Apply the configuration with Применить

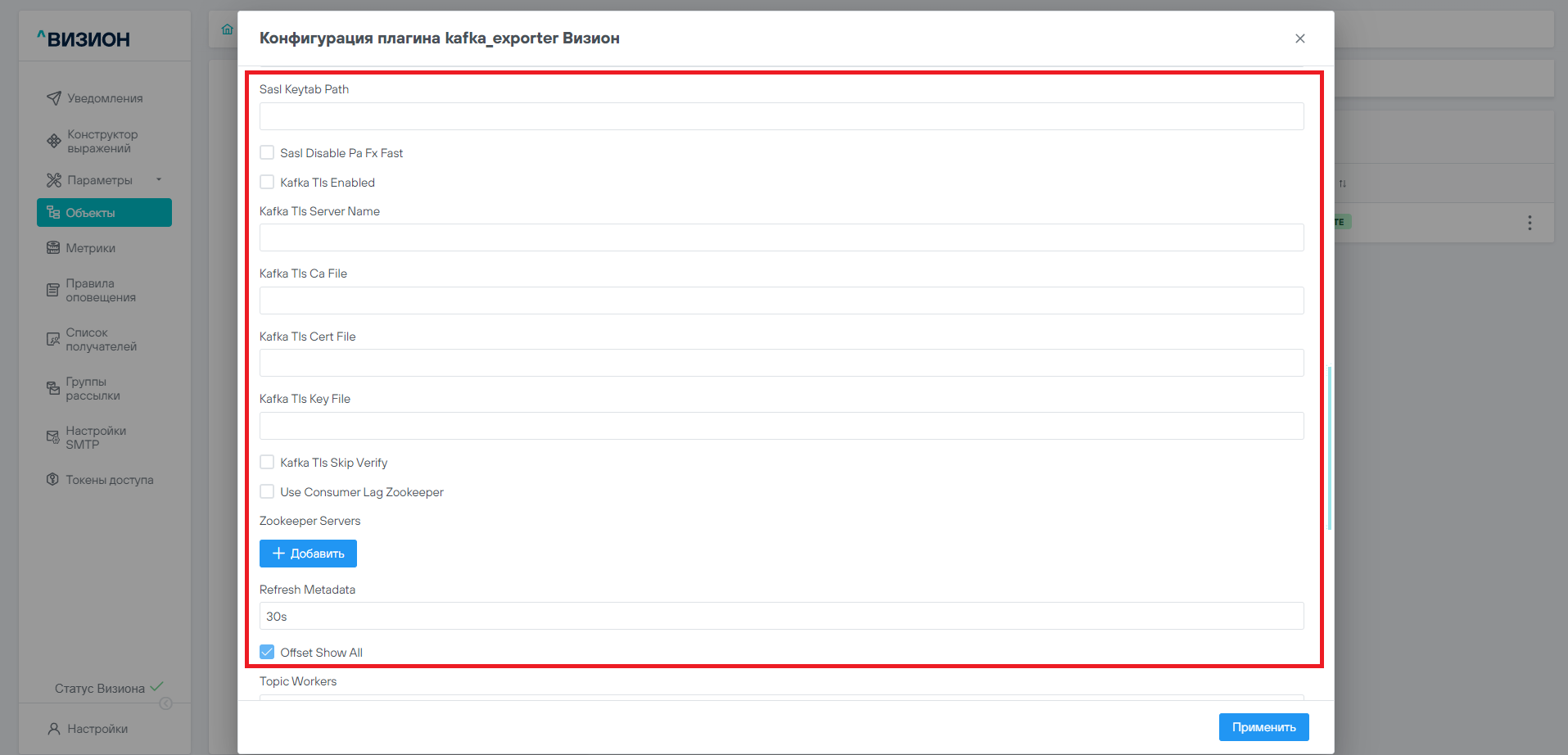tap(1264, 727)
